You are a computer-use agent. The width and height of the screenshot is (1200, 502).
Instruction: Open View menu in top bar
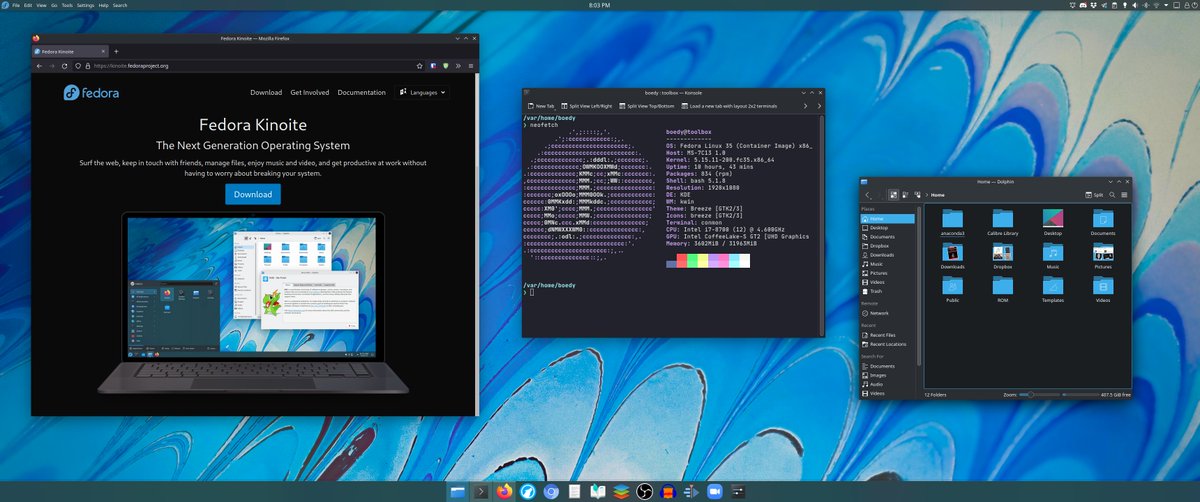[43, 5]
